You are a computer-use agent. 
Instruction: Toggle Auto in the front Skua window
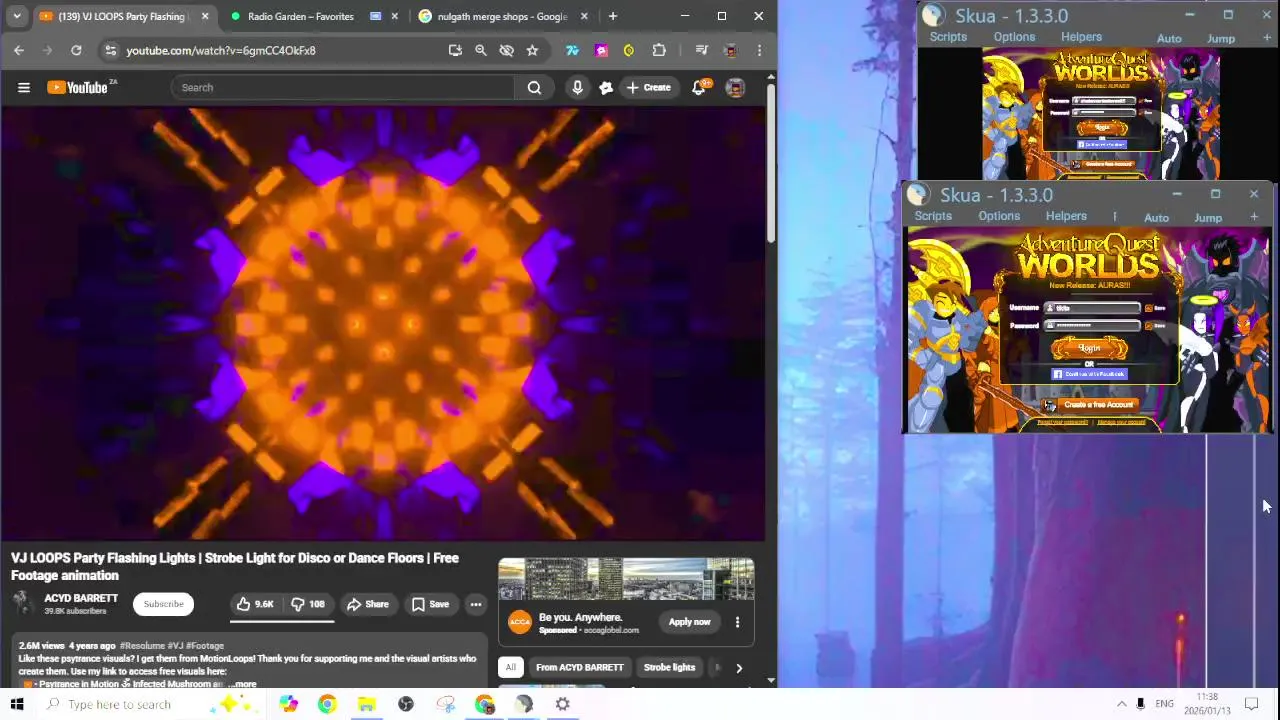[x=1156, y=217]
